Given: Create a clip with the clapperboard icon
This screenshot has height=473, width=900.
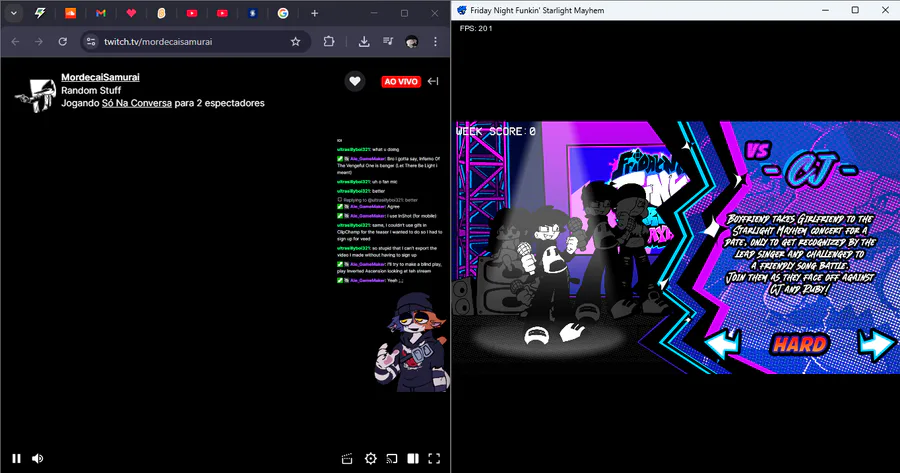Looking at the screenshot, I should (x=347, y=458).
